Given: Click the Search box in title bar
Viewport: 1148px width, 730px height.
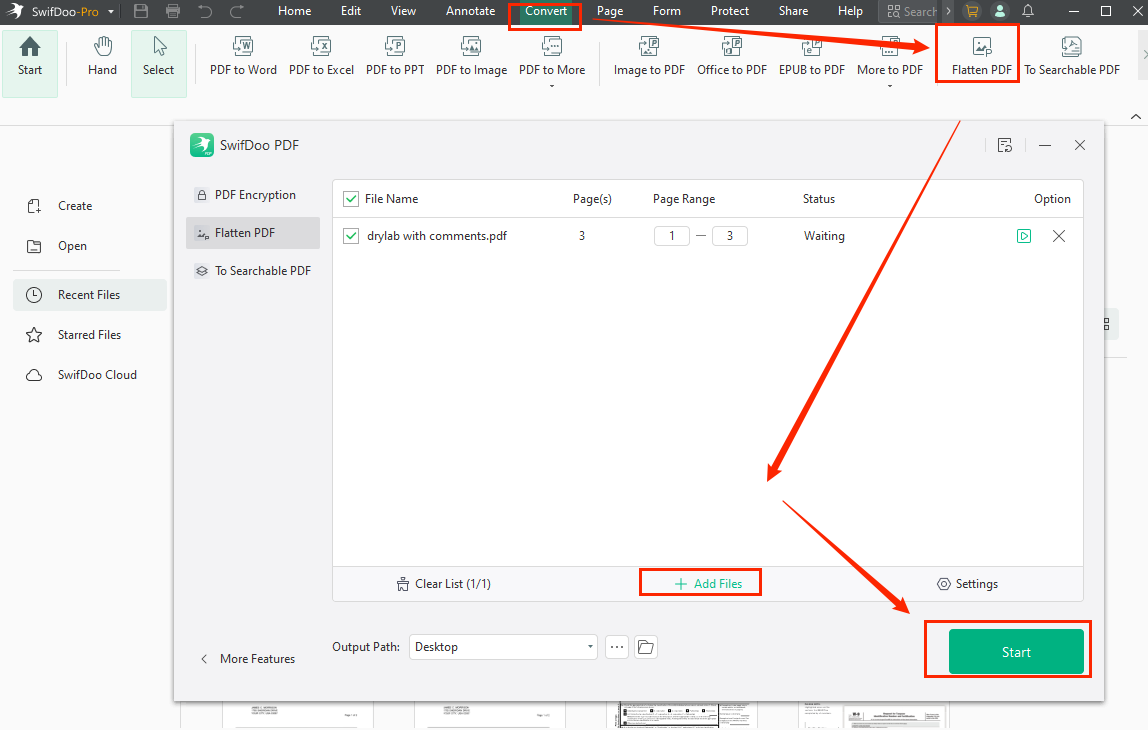Looking at the screenshot, I should click(x=911, y=11).
